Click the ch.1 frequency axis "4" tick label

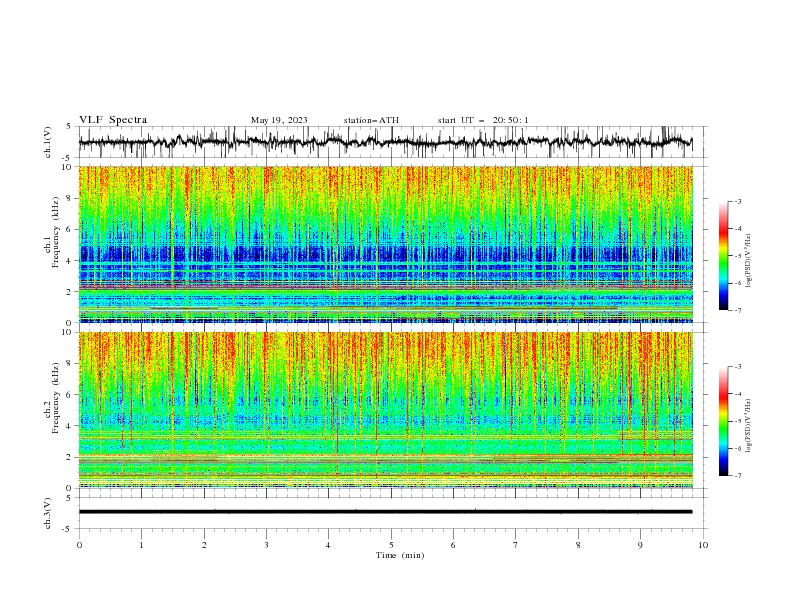(x=69, y=261)
